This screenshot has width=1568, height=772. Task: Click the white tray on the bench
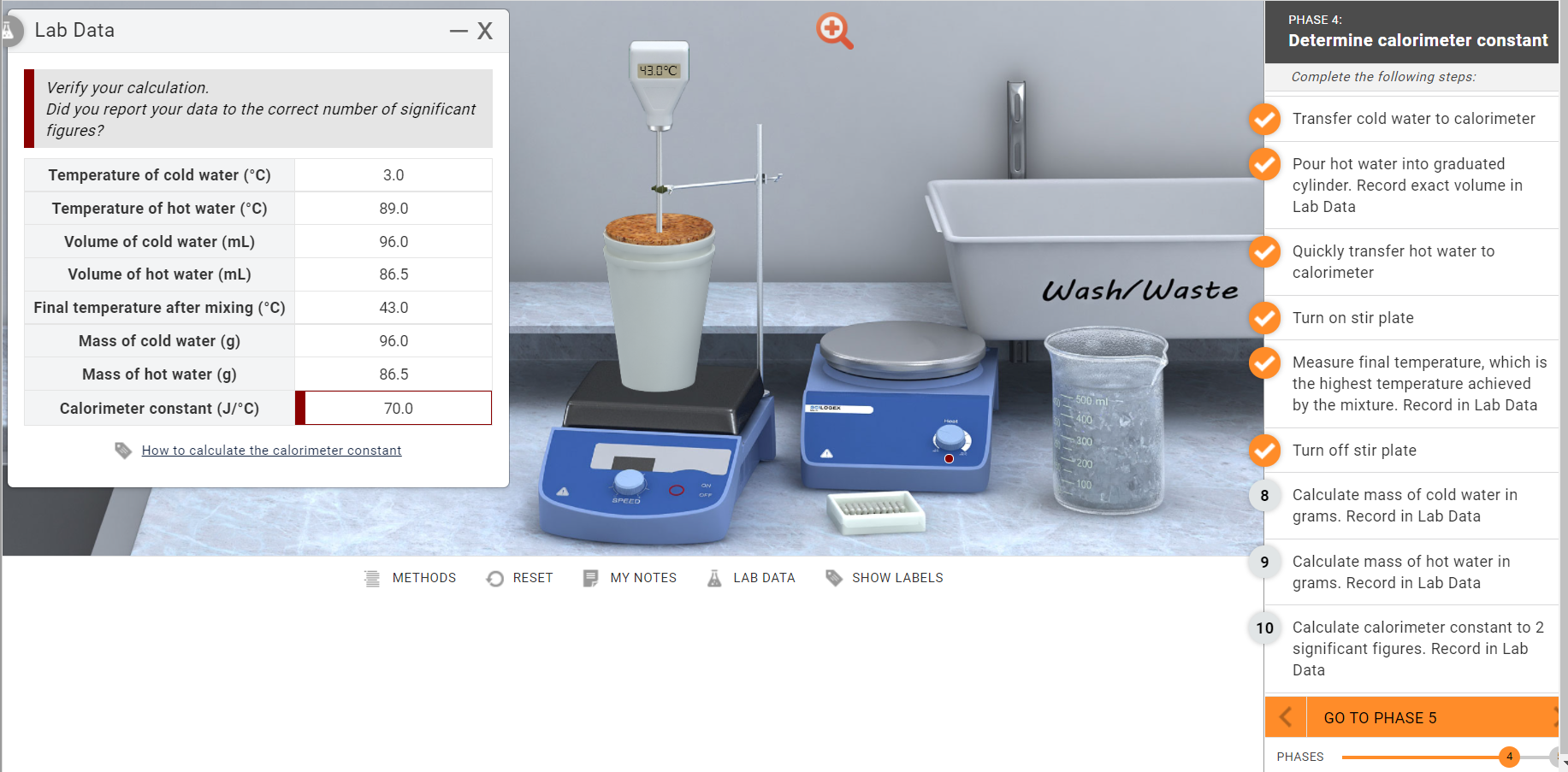tap(876, 511)
